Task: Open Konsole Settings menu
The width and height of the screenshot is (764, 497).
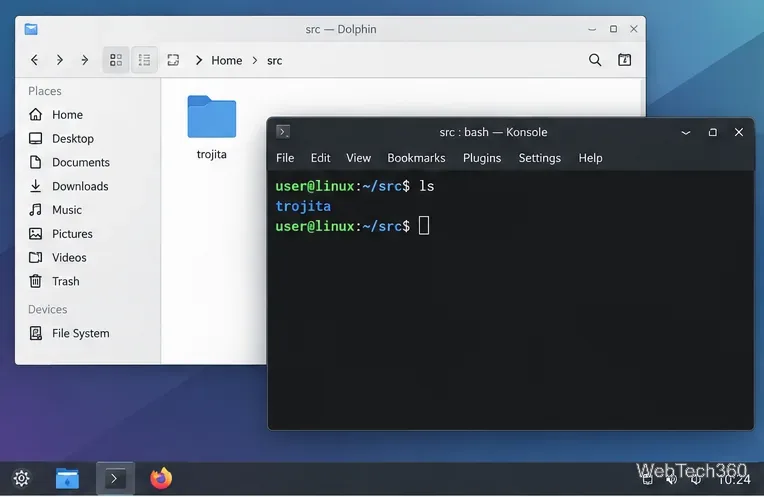Action: click(539, 158)
